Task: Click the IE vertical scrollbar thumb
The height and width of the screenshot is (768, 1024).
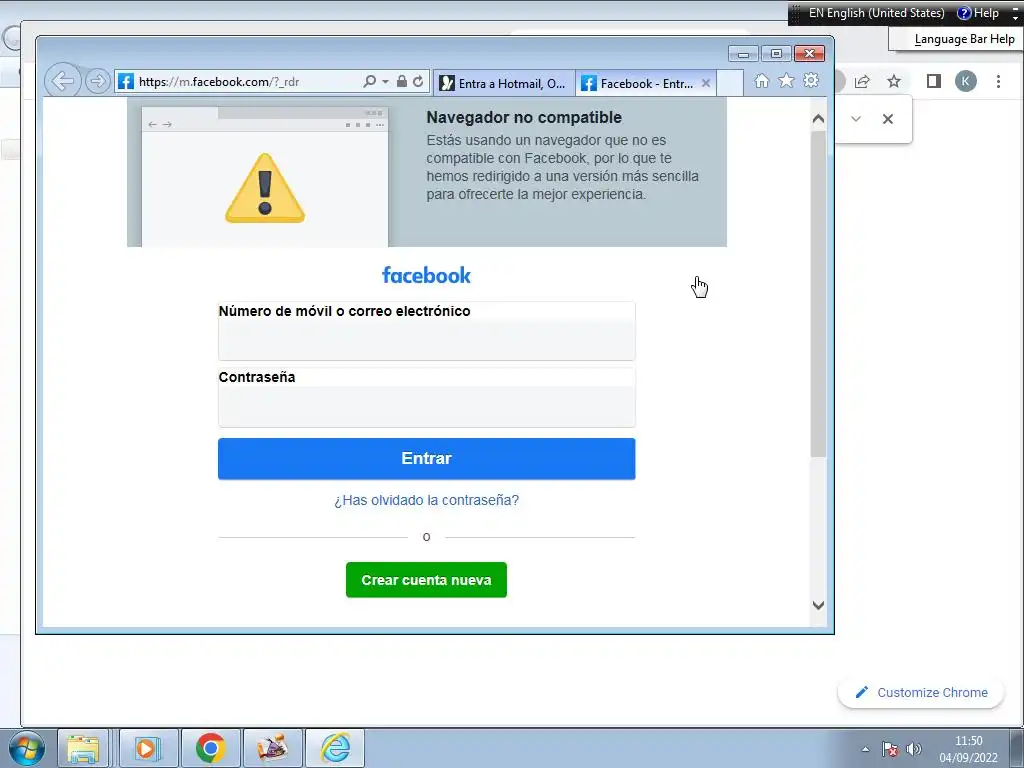Action: [818, 294]
